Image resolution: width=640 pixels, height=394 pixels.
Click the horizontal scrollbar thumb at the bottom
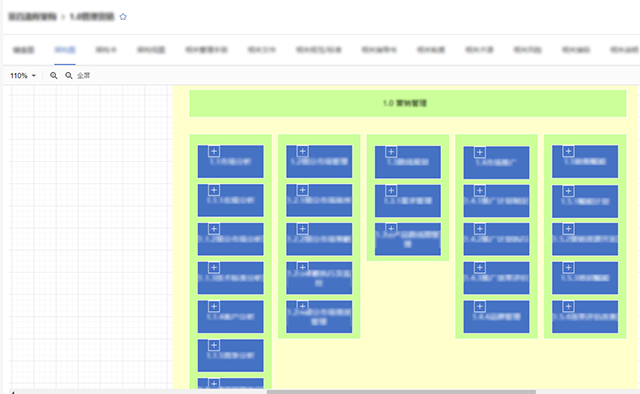tap(401, 392)
